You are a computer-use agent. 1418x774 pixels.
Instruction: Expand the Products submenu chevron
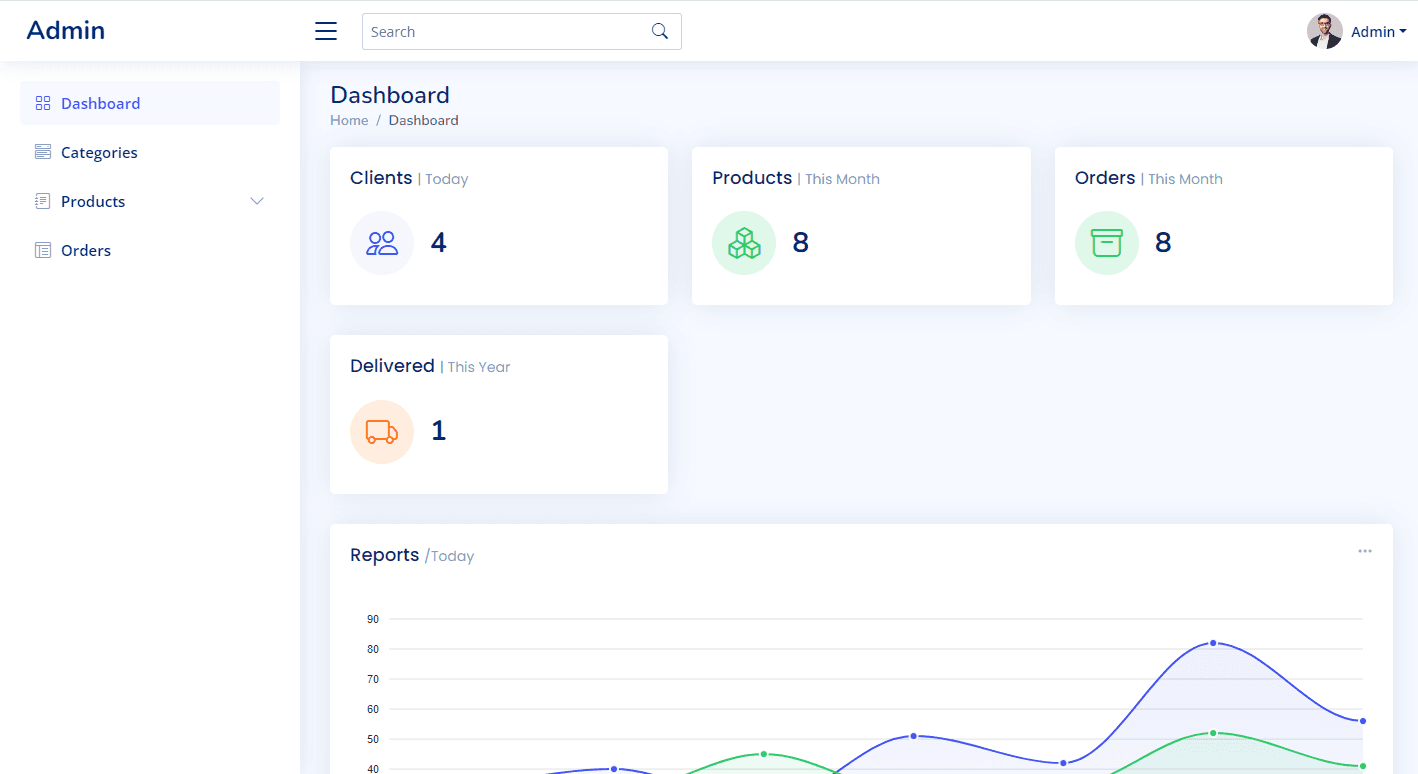pos(257,201)
